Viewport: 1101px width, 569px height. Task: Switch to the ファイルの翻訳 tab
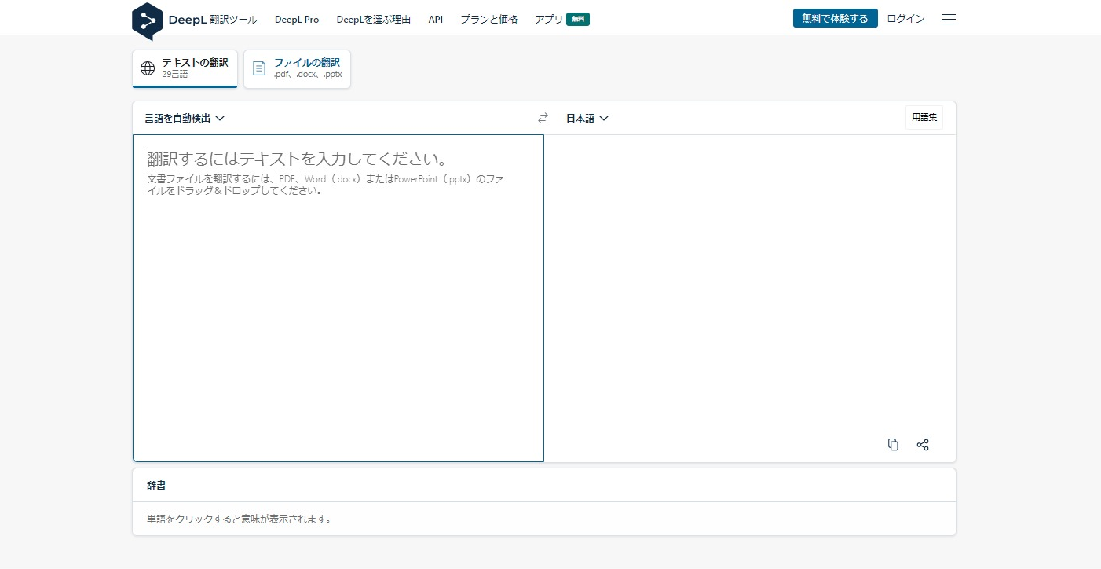coord(297,68)
